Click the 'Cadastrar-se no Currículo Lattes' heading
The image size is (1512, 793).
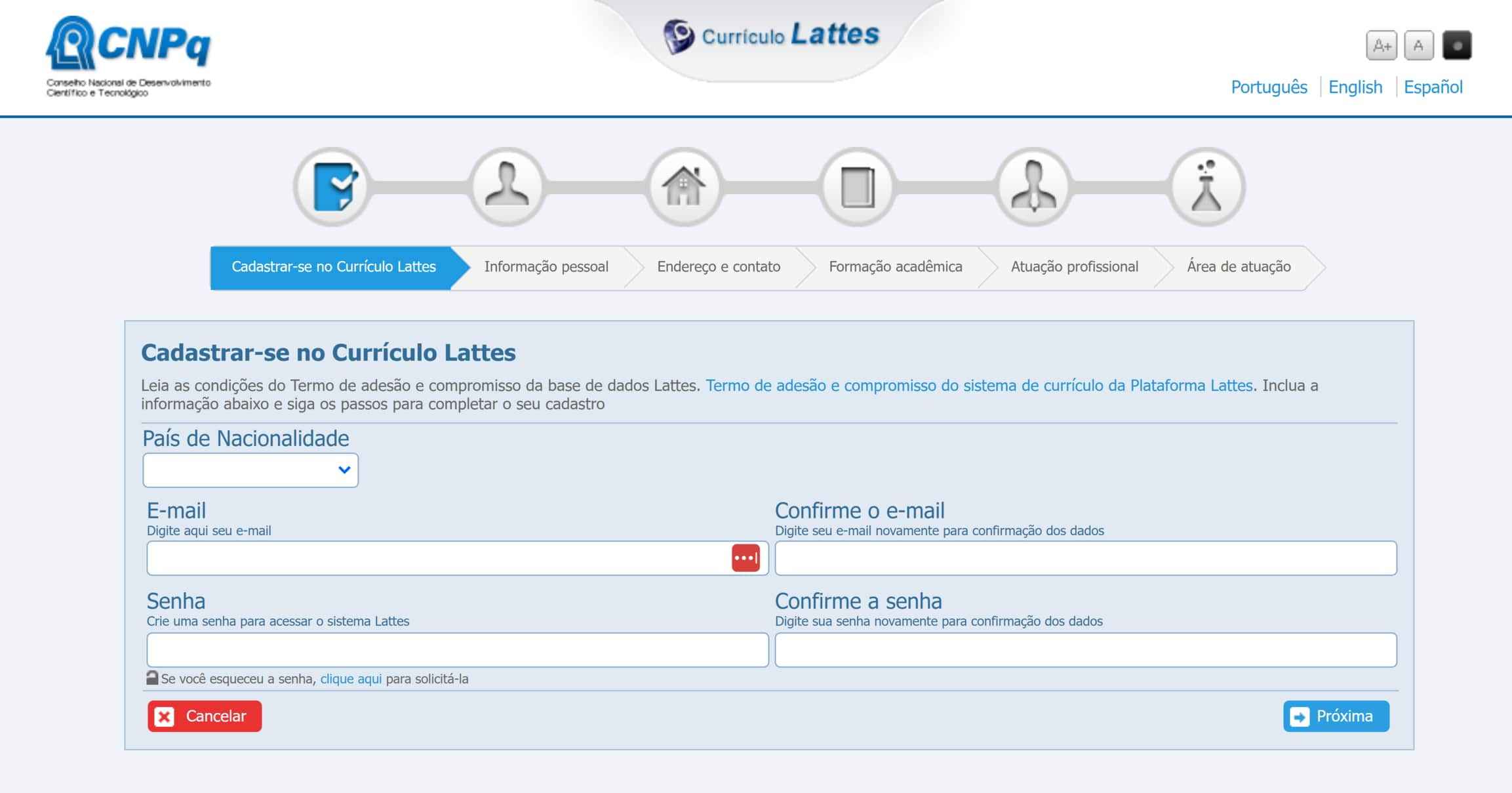[x=328, y=353]
